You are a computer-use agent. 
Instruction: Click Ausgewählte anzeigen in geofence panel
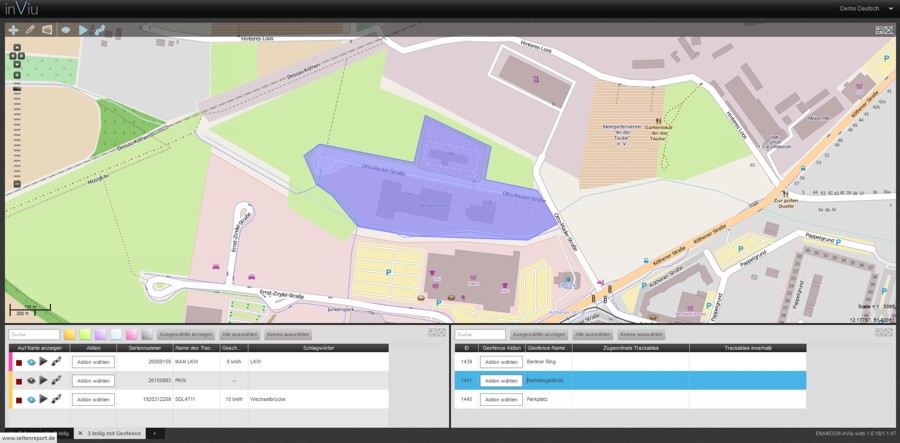(539, 334)
